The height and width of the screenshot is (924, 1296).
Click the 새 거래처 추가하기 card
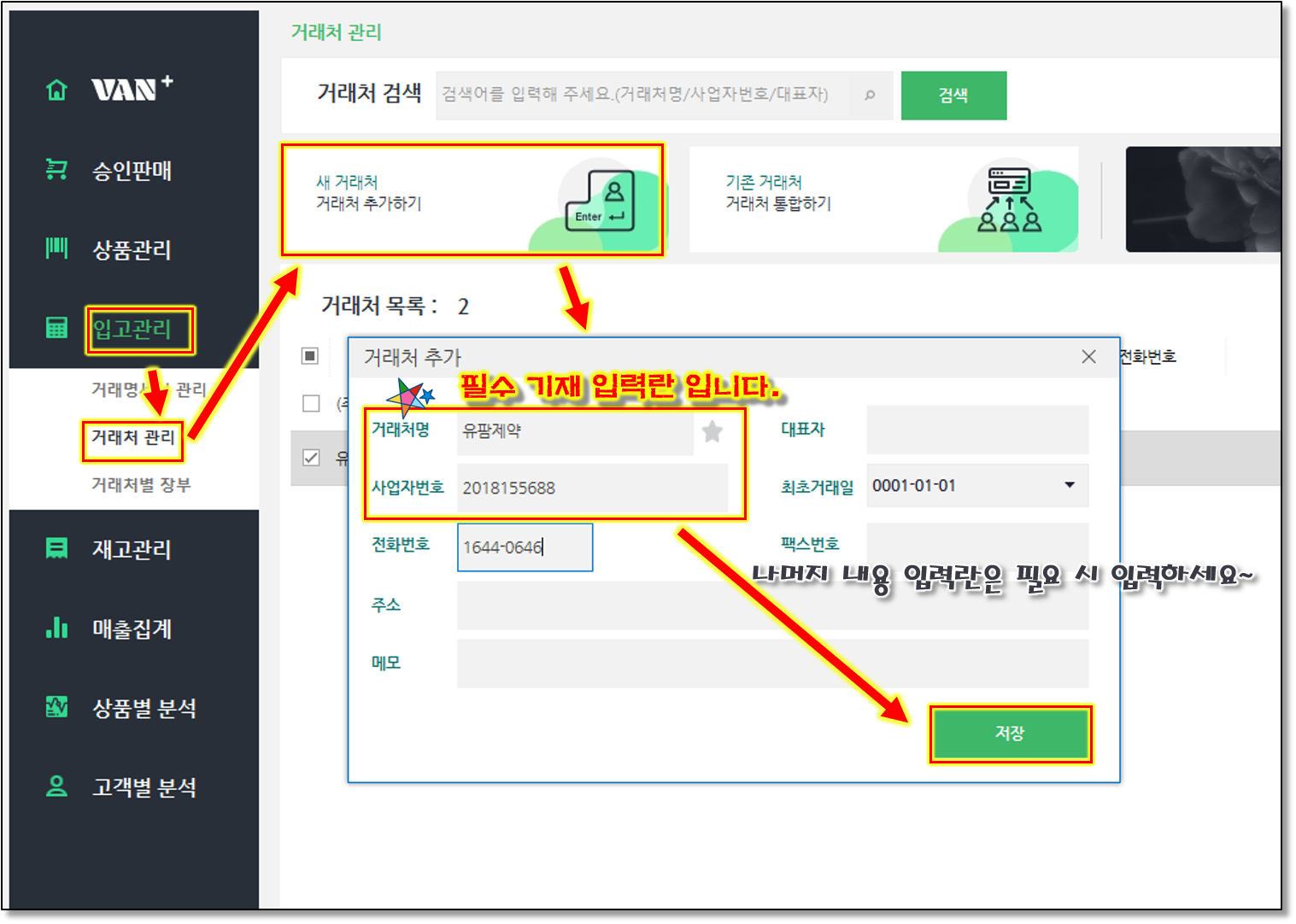pos(472,200)
